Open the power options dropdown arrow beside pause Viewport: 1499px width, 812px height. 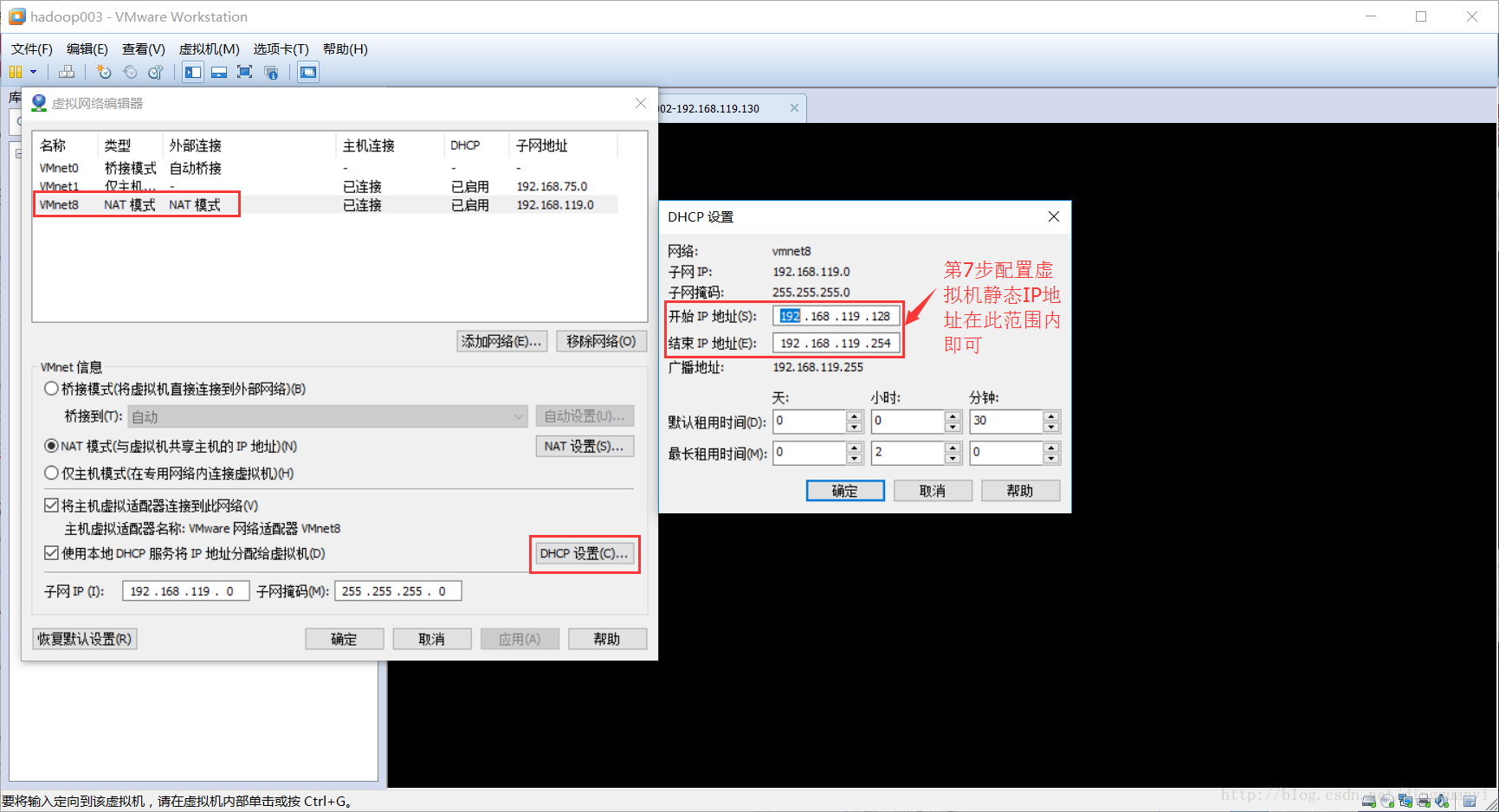coord(34,72)
